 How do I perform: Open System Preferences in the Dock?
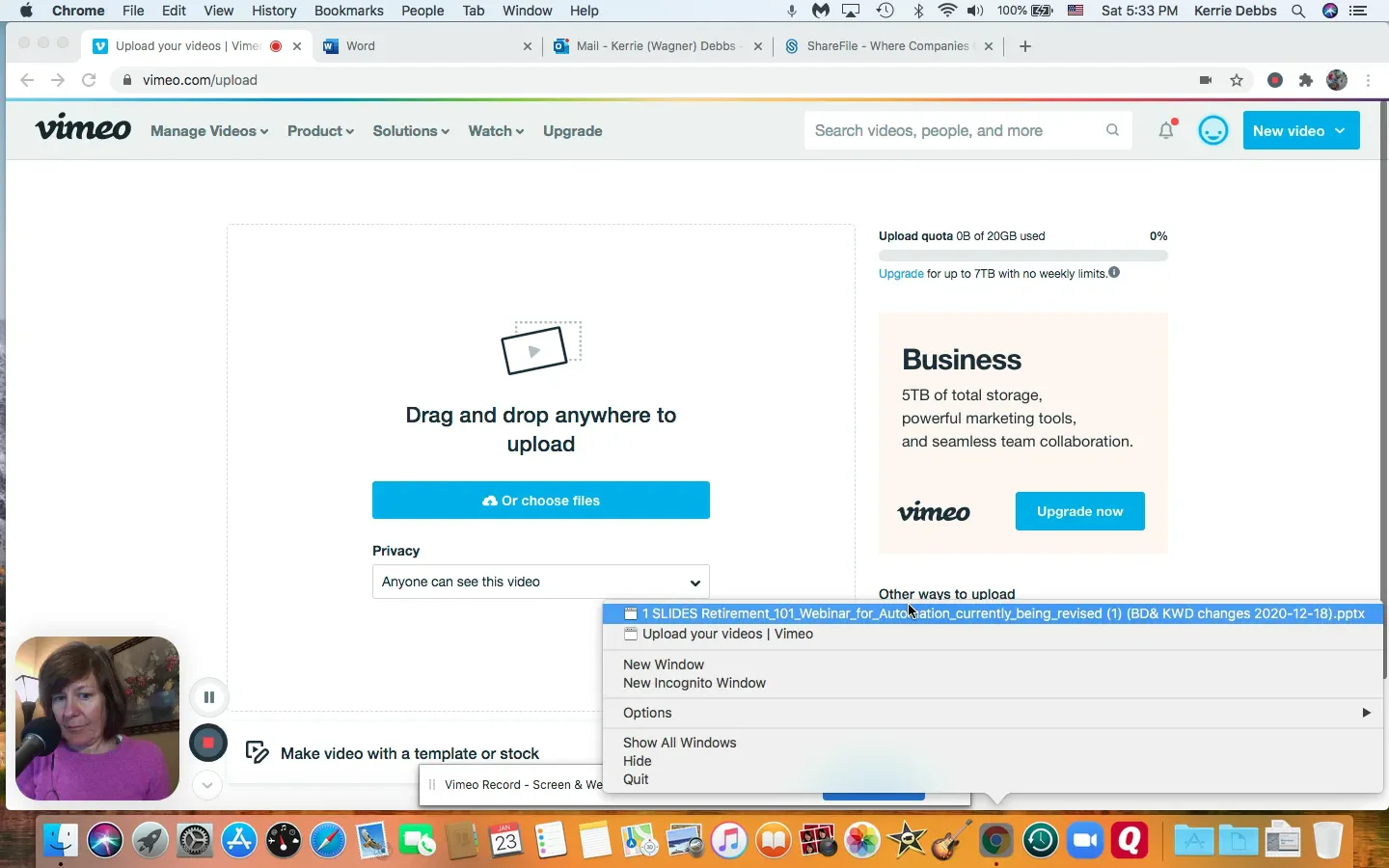coord(195,841)
